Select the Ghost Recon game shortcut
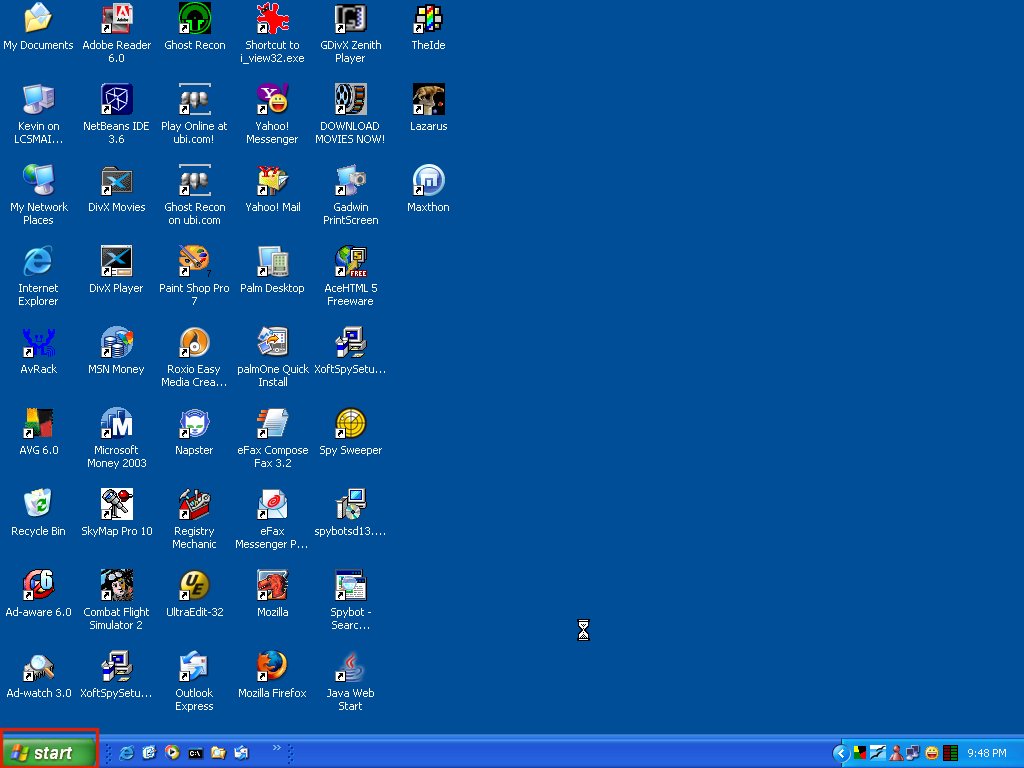1024x768 pixels. coord(194,18)
